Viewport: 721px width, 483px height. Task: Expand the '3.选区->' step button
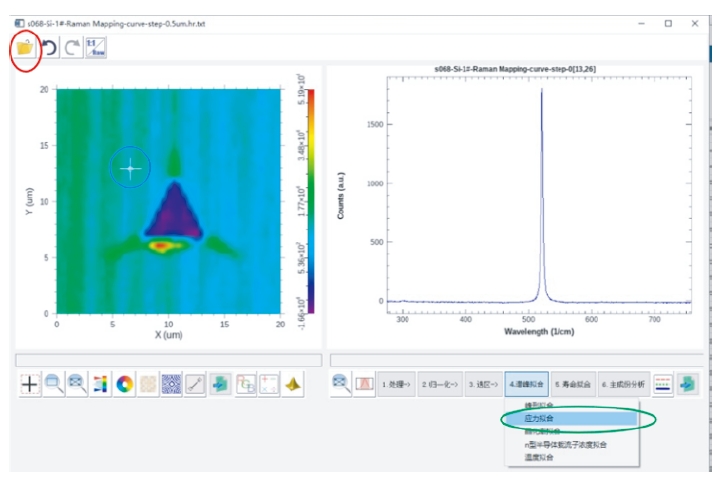pyautogui.click(x=482, y=385)
